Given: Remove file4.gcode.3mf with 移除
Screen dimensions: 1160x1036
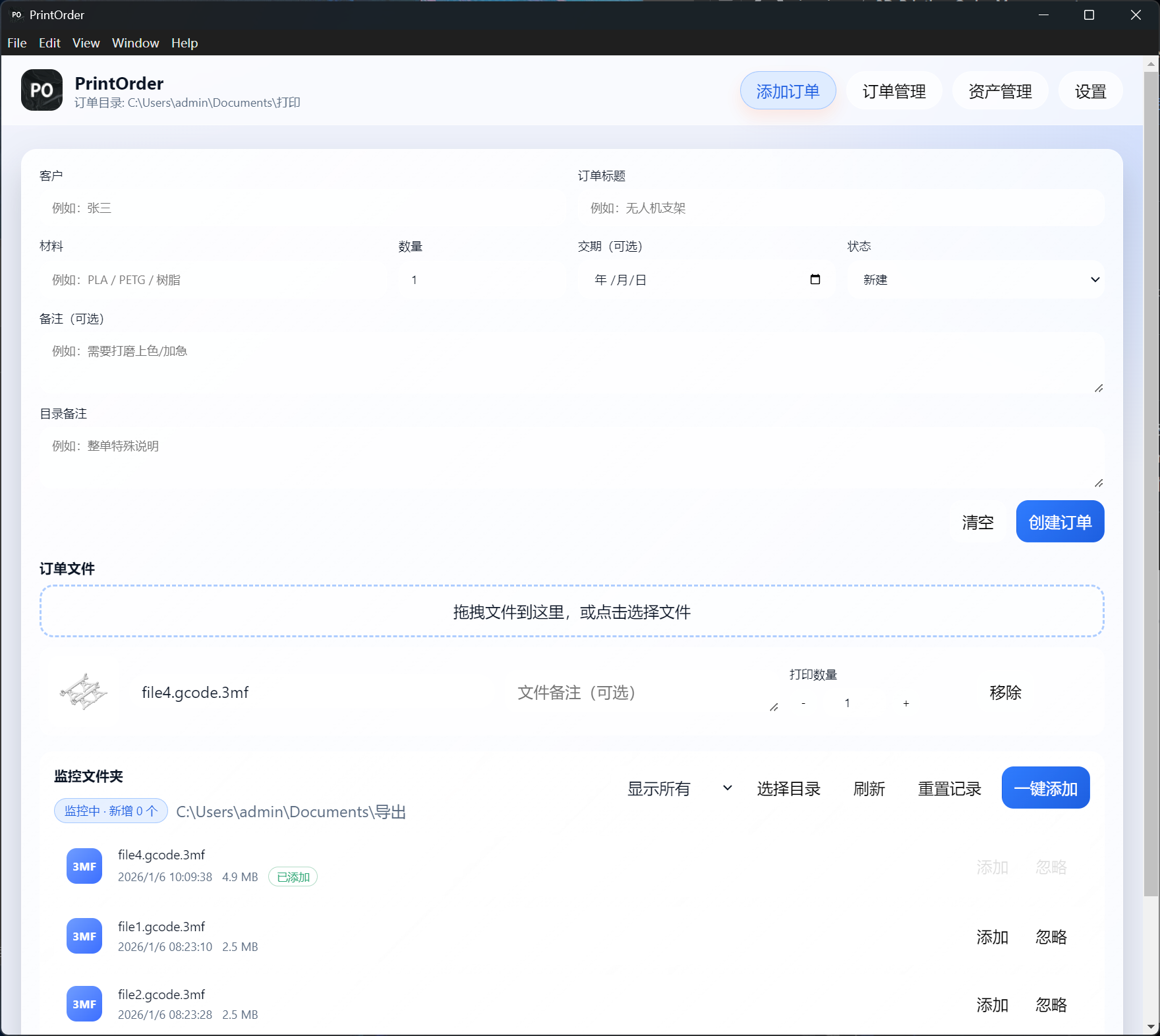Looking at the screenshot, I should pos(1005,692).
